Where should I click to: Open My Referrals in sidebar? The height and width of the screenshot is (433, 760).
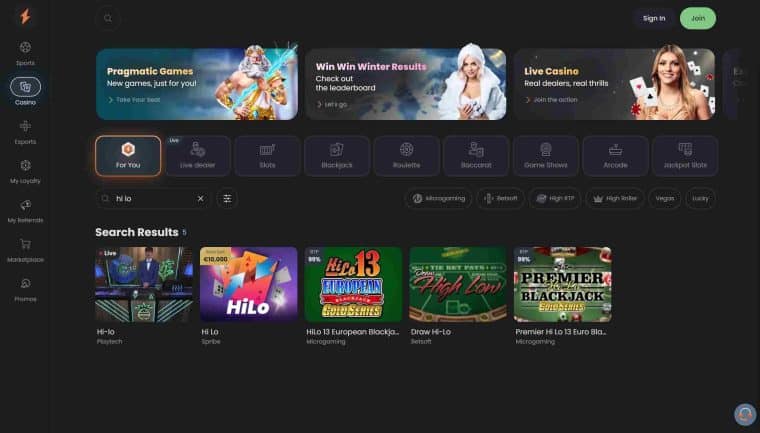[x=25, y=211]
